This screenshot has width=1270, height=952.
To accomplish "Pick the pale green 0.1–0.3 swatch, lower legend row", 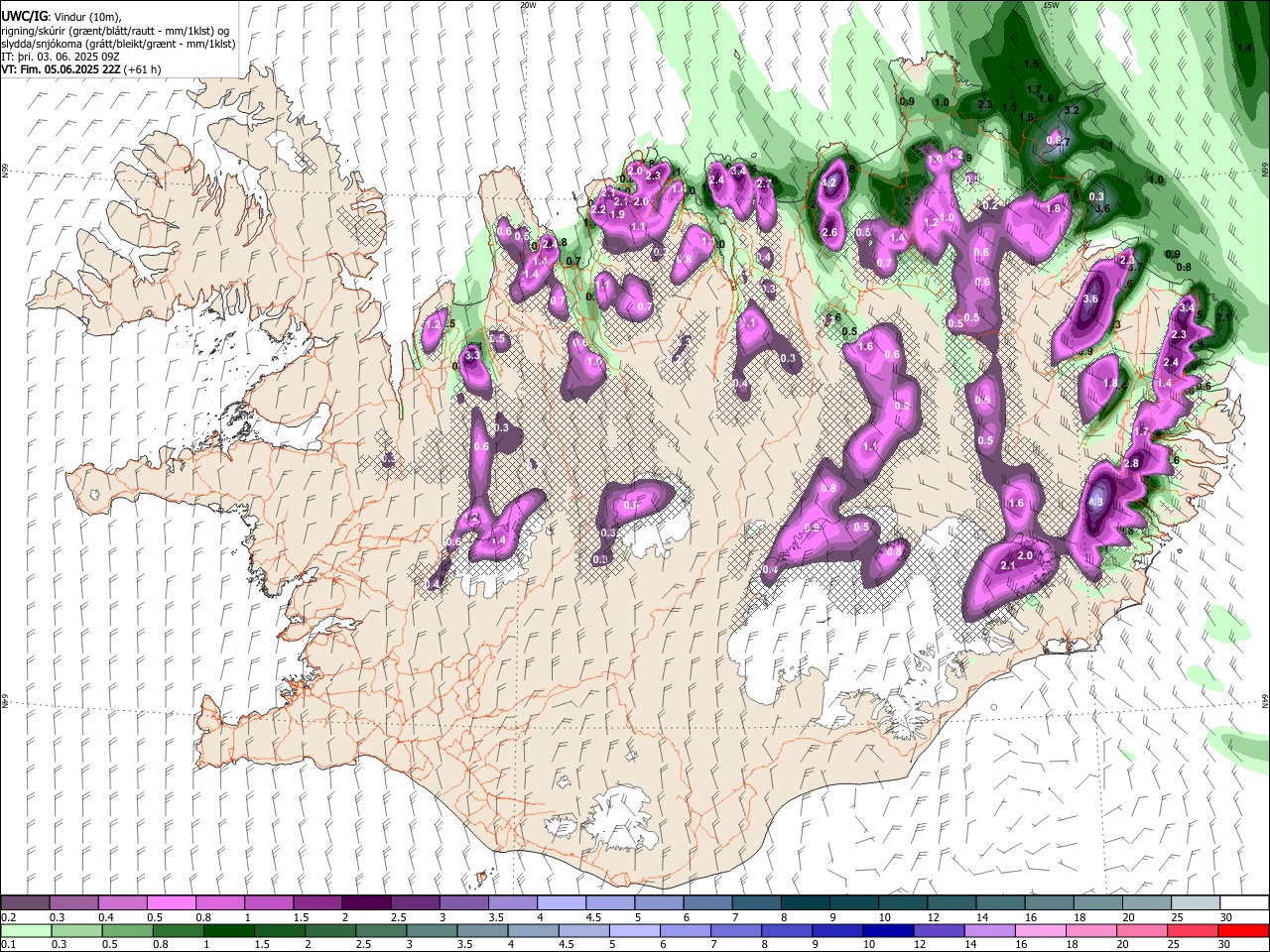I will pos(25,930).
